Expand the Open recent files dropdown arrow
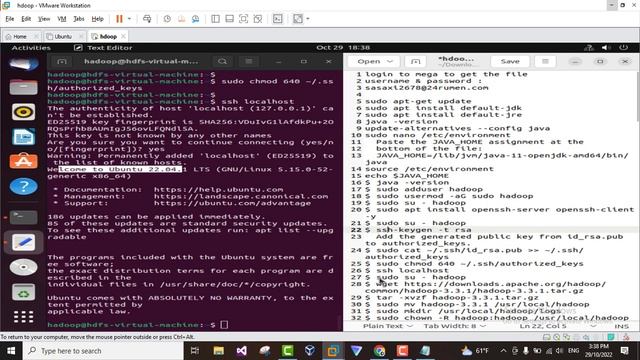 coord(390,61)
